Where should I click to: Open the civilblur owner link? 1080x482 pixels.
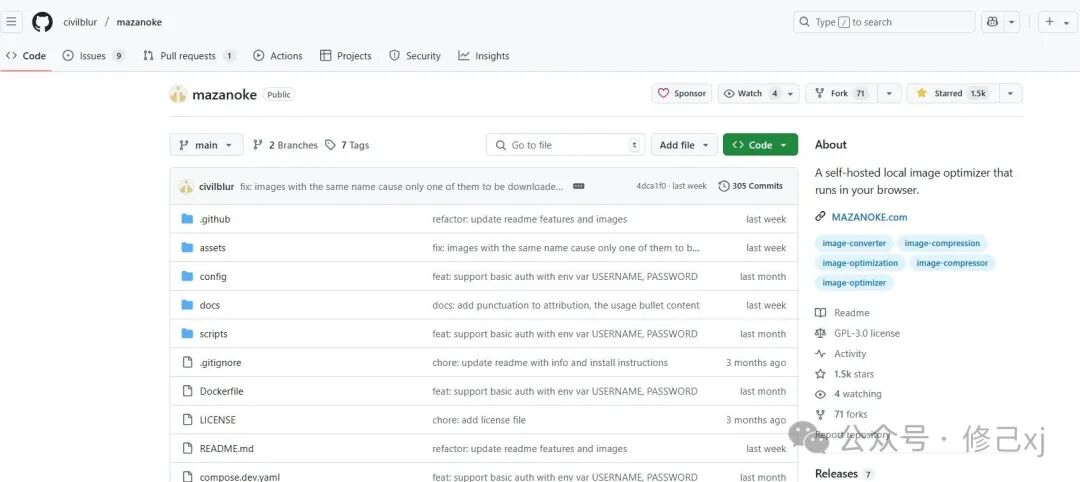tap(80, 22)
